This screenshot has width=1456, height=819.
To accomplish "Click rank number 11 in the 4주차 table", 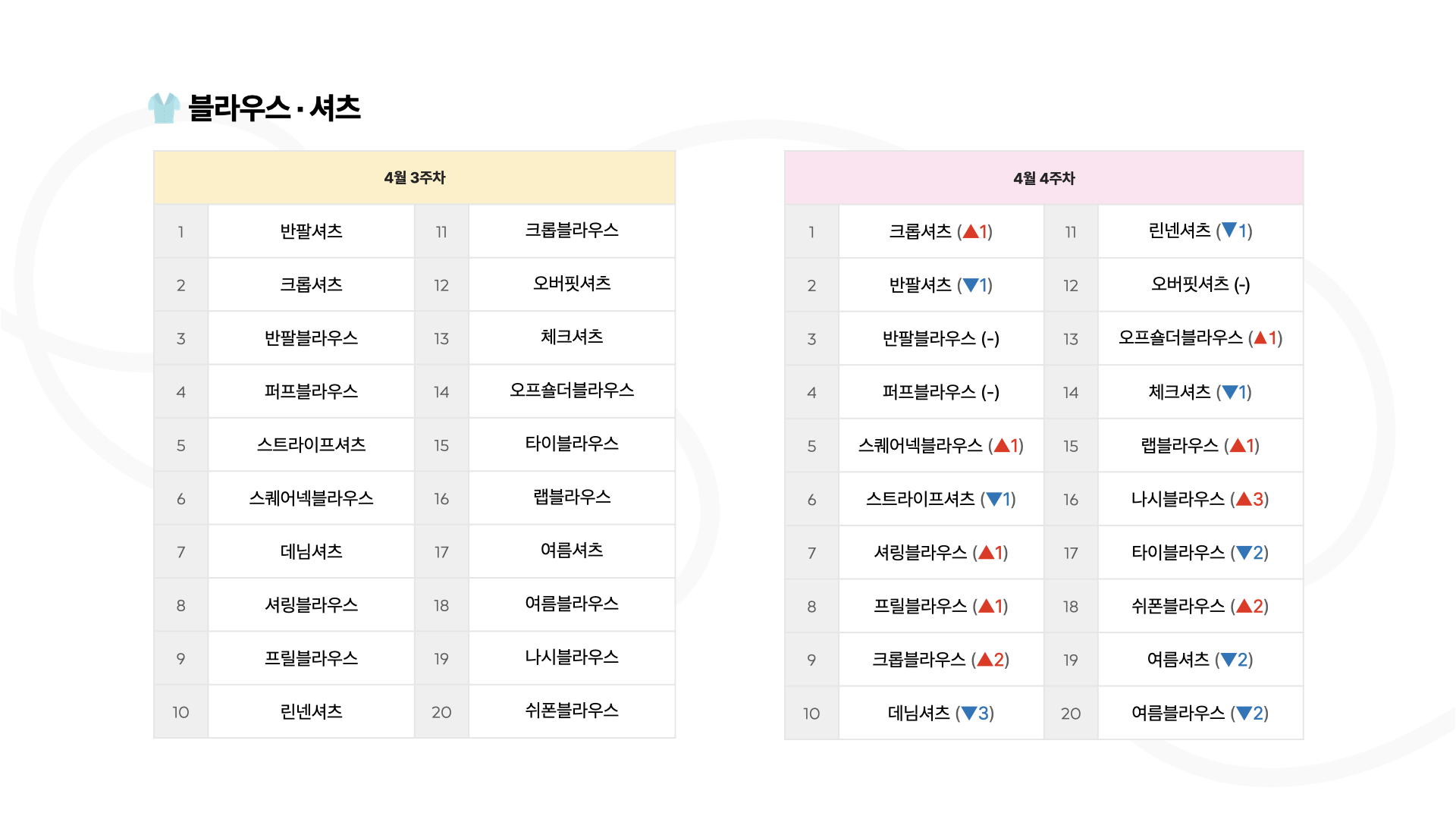I will click(x=1071, y=232).
